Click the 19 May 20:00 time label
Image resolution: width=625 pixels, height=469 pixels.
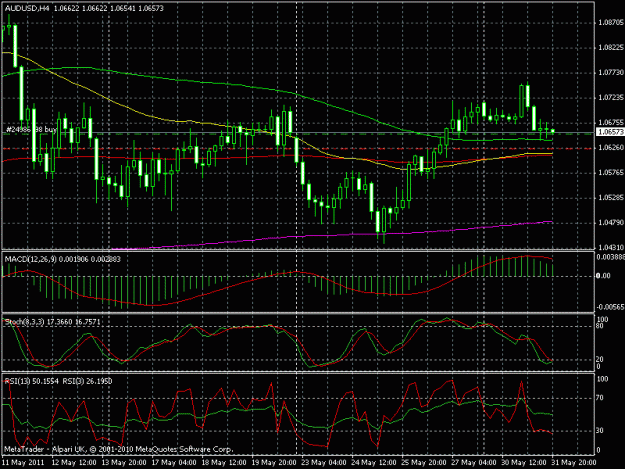274,463
